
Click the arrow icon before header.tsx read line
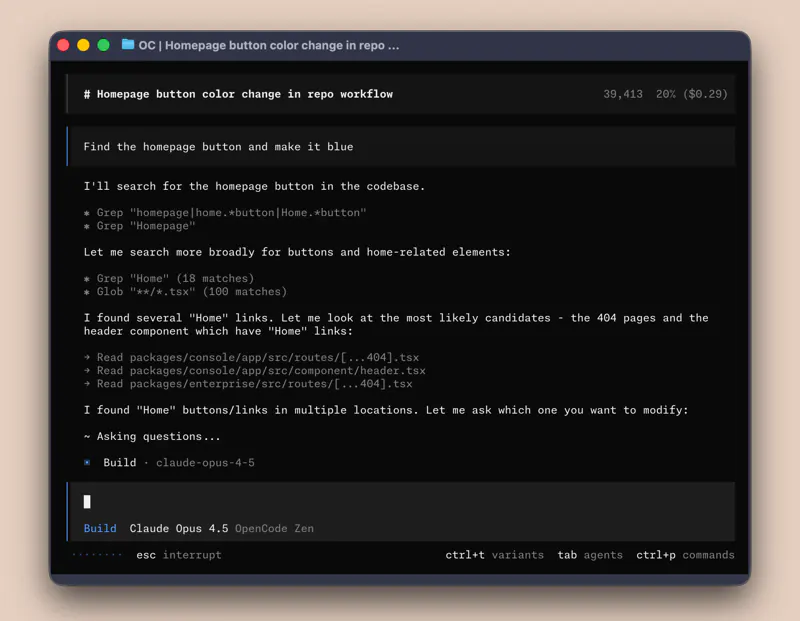[x=88, y=371]
